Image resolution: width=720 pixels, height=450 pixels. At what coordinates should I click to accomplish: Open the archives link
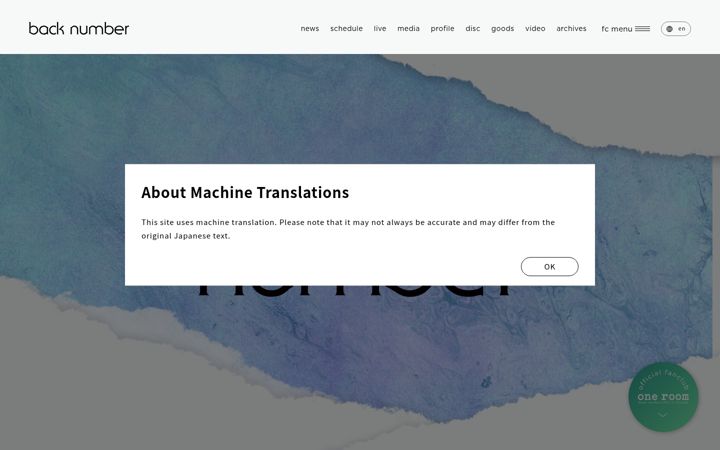point(571,28)
